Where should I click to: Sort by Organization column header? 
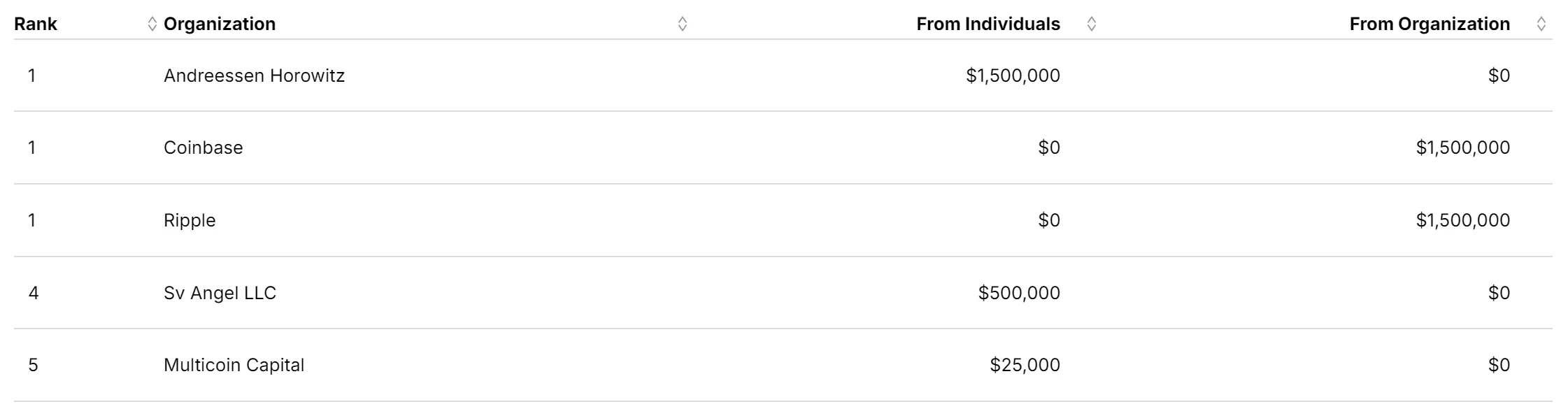pos(220,24)
